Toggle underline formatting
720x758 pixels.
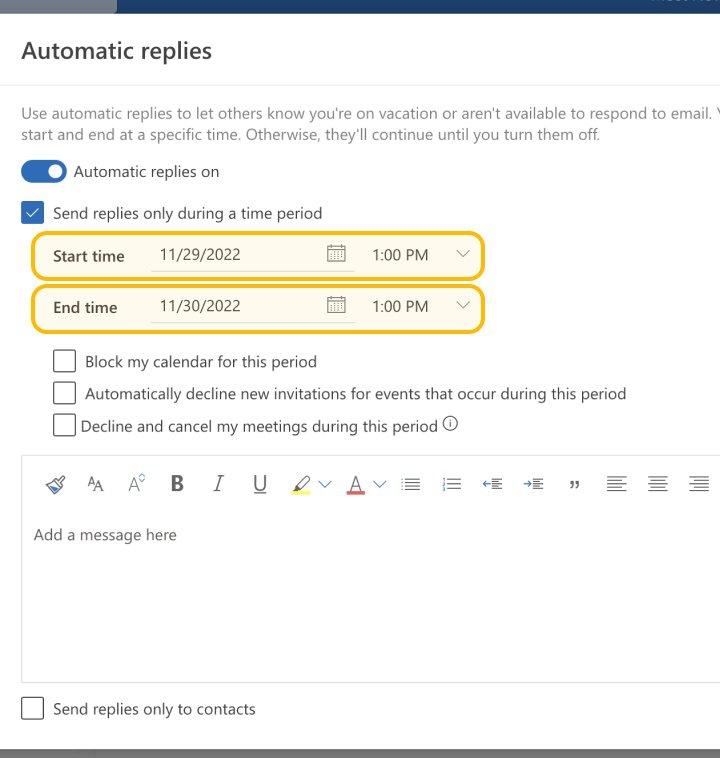pos(260,484)
